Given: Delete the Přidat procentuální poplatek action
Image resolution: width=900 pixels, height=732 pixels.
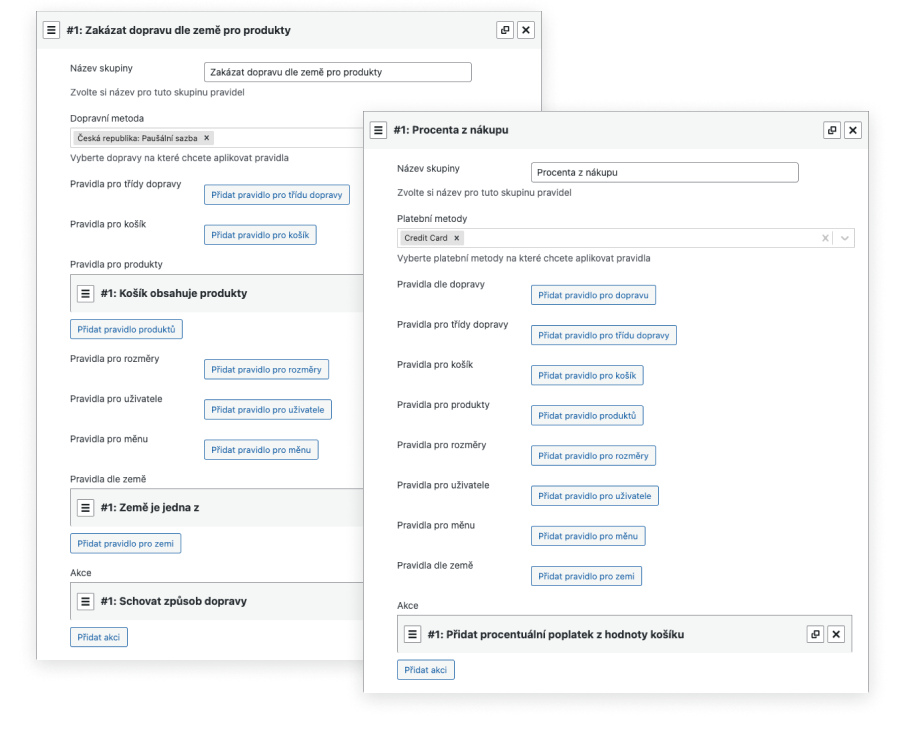Looking at the screenshot, I should tap(837, 634).
